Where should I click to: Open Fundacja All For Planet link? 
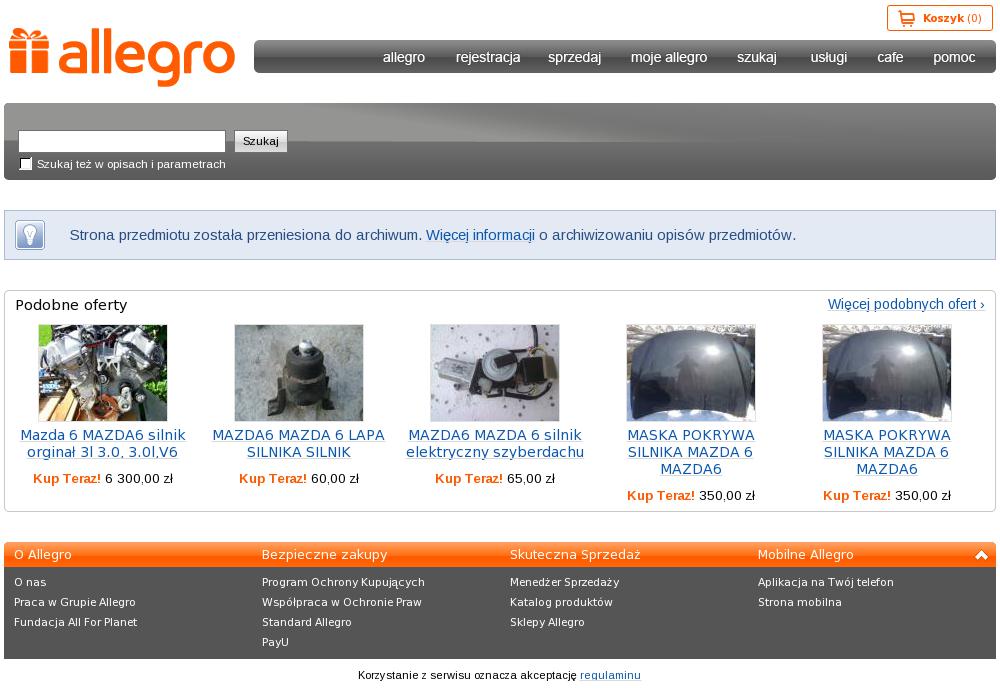75,622
